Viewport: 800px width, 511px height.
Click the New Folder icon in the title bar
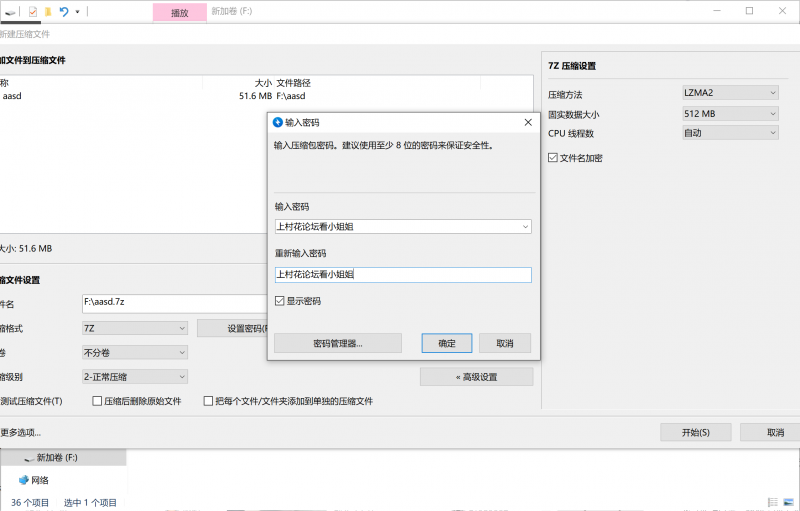tap(47, 12)
